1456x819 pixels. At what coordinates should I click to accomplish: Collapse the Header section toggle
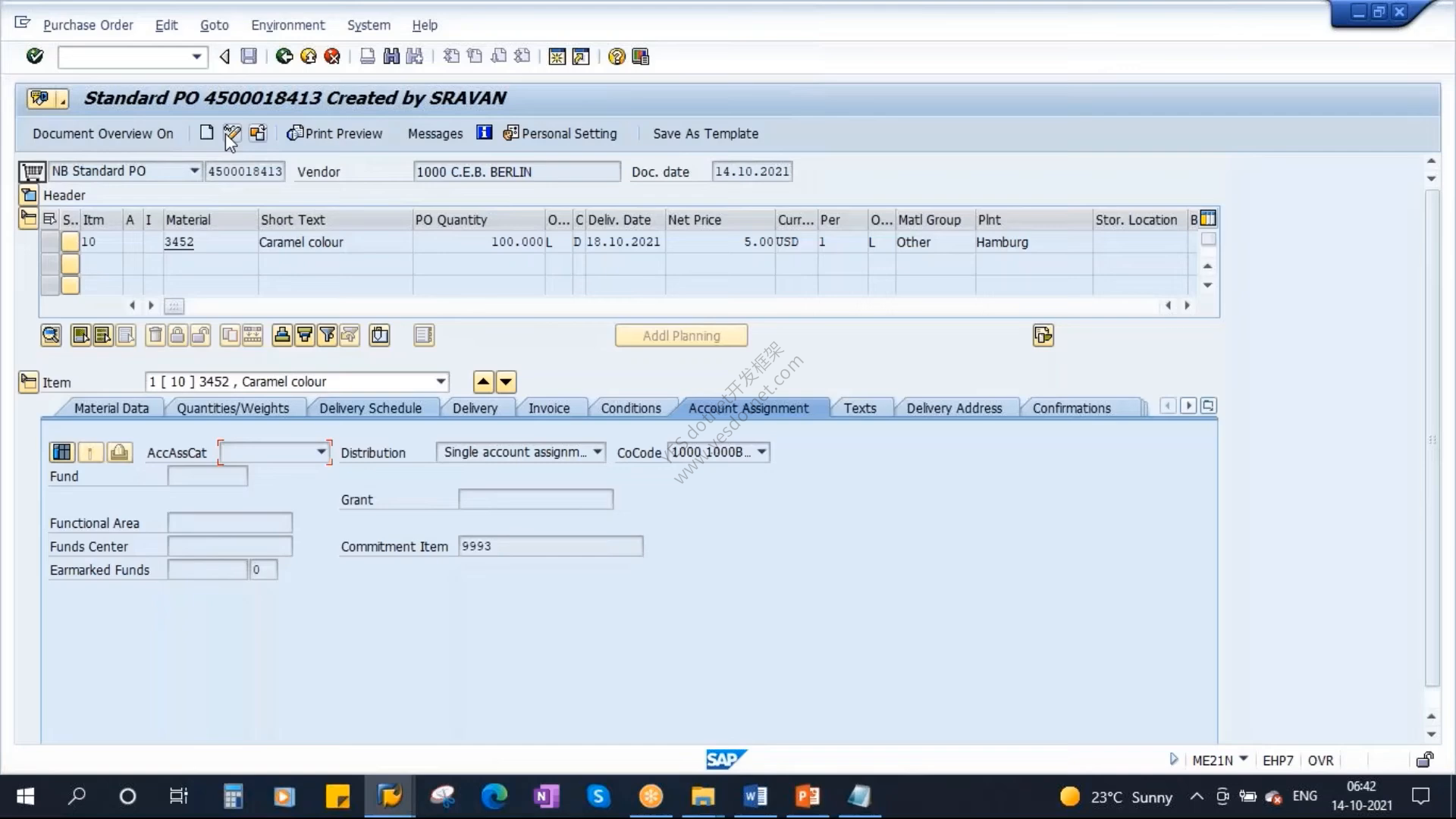pyautogui.click(x=29, y=195)
